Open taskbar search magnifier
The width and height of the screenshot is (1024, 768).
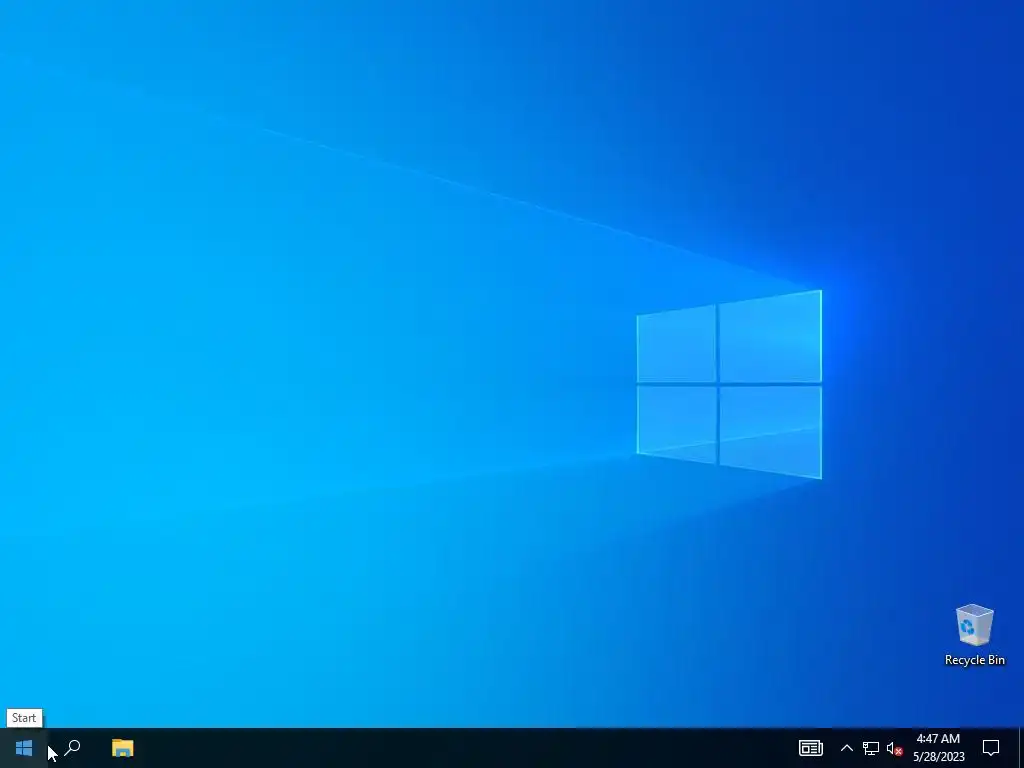click(72, 748)
